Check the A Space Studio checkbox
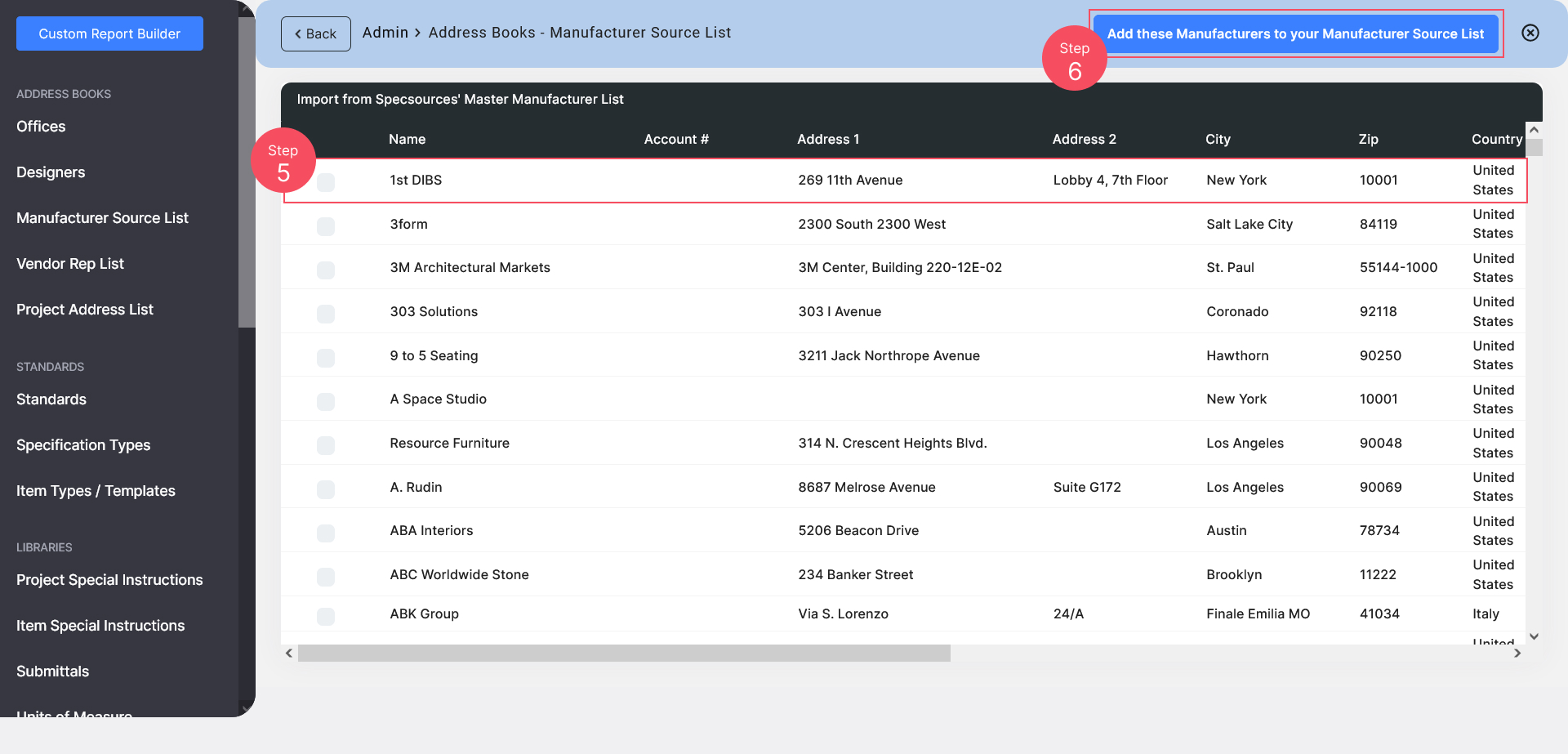Screen dimensions: 1568x754 click(326, 400)
